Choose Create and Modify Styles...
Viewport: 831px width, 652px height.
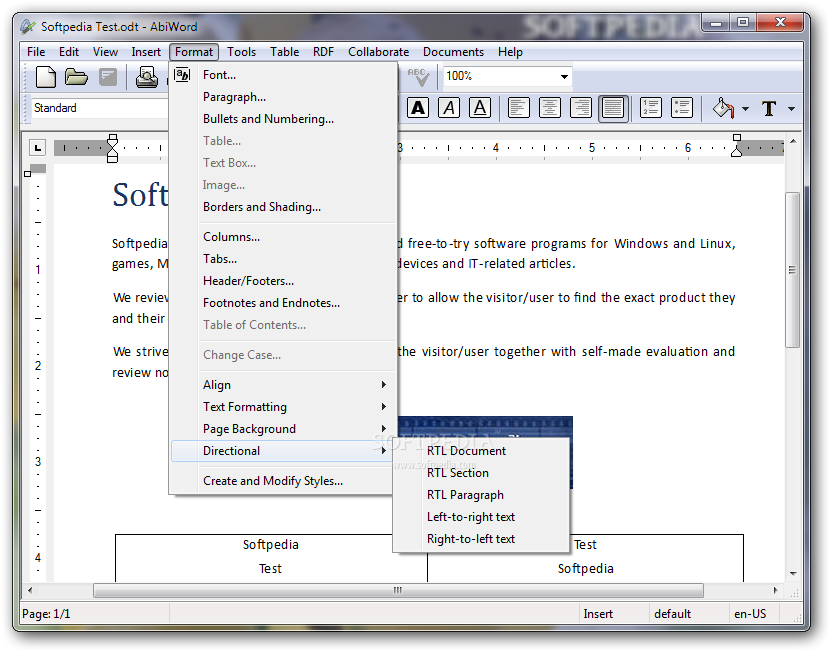pyautogui.click(x=284, y=481)
